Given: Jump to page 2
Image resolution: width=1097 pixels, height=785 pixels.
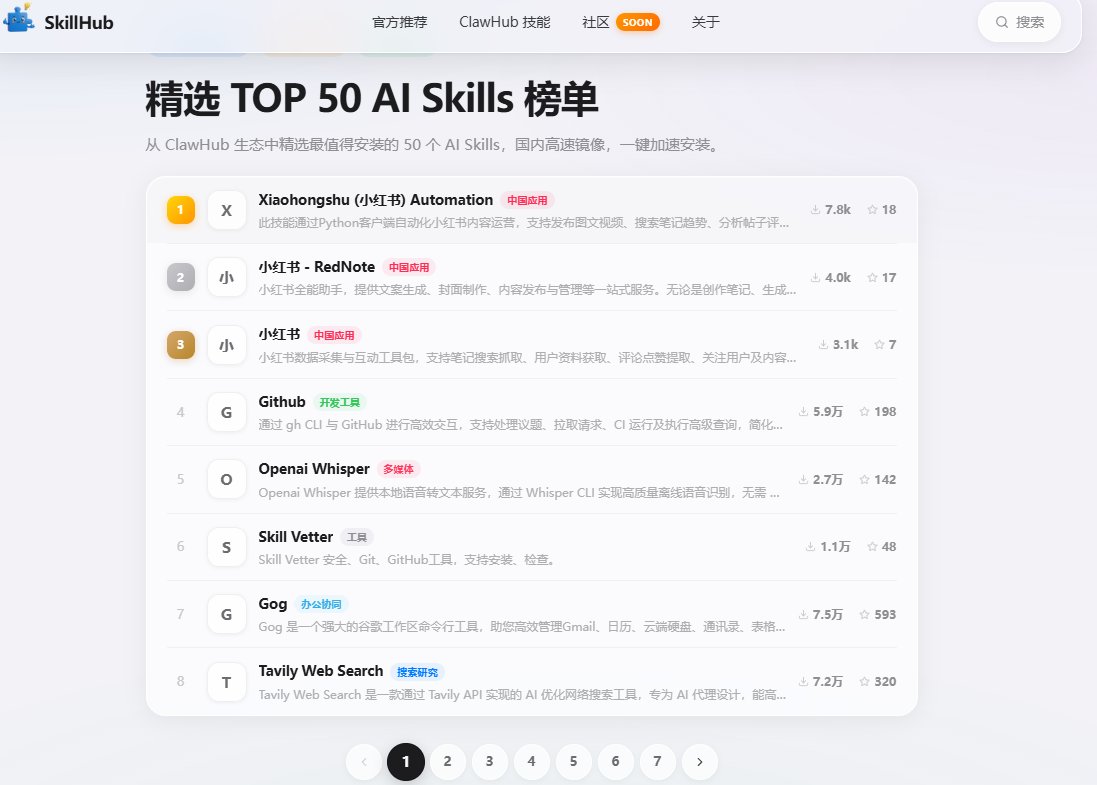Looking at the screenshot, I should tap(448, 762).
